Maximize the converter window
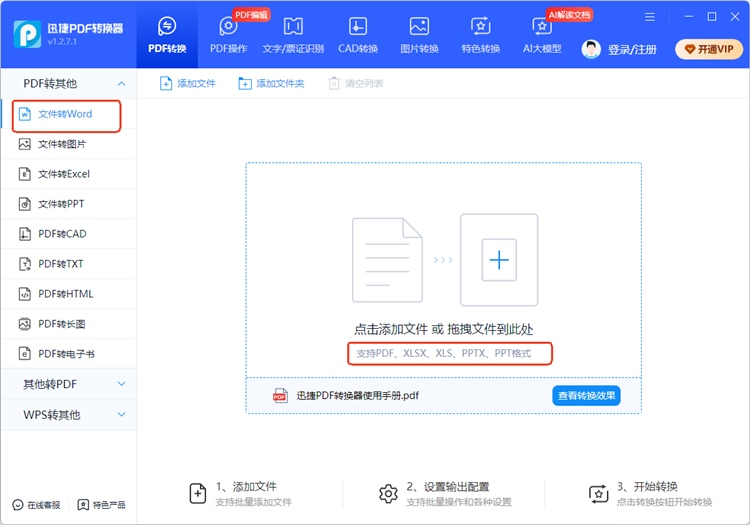750x525 pixels. click(712, 17)
